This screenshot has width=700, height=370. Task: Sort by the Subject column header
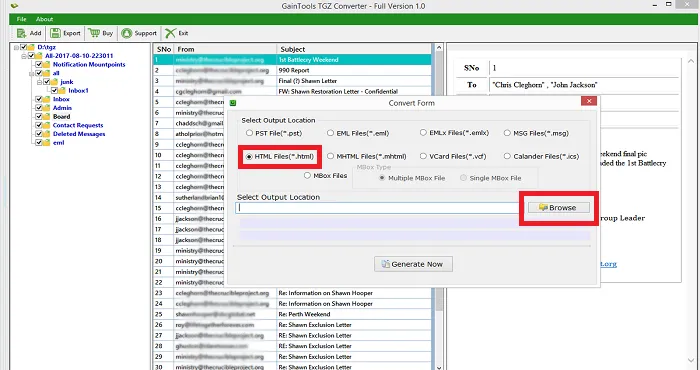pyautogui.click(x=354, y=49)
